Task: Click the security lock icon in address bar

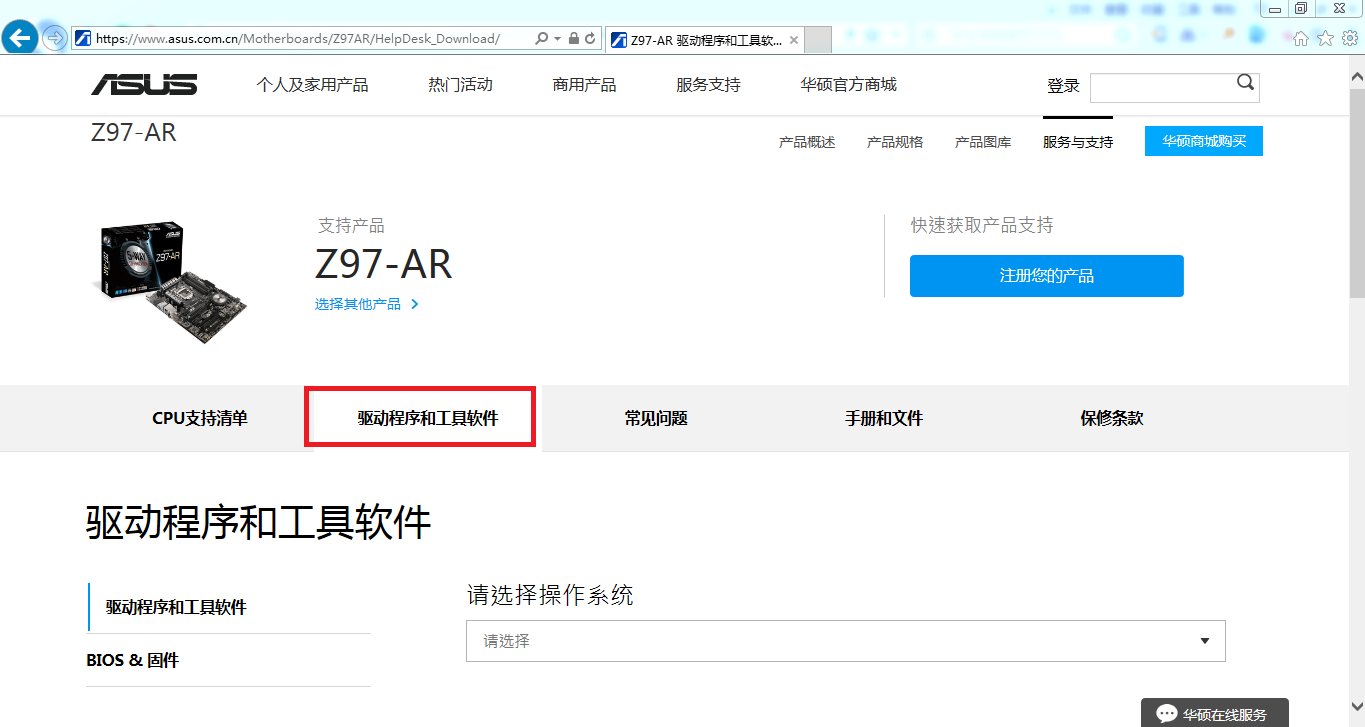Action: 573,39
